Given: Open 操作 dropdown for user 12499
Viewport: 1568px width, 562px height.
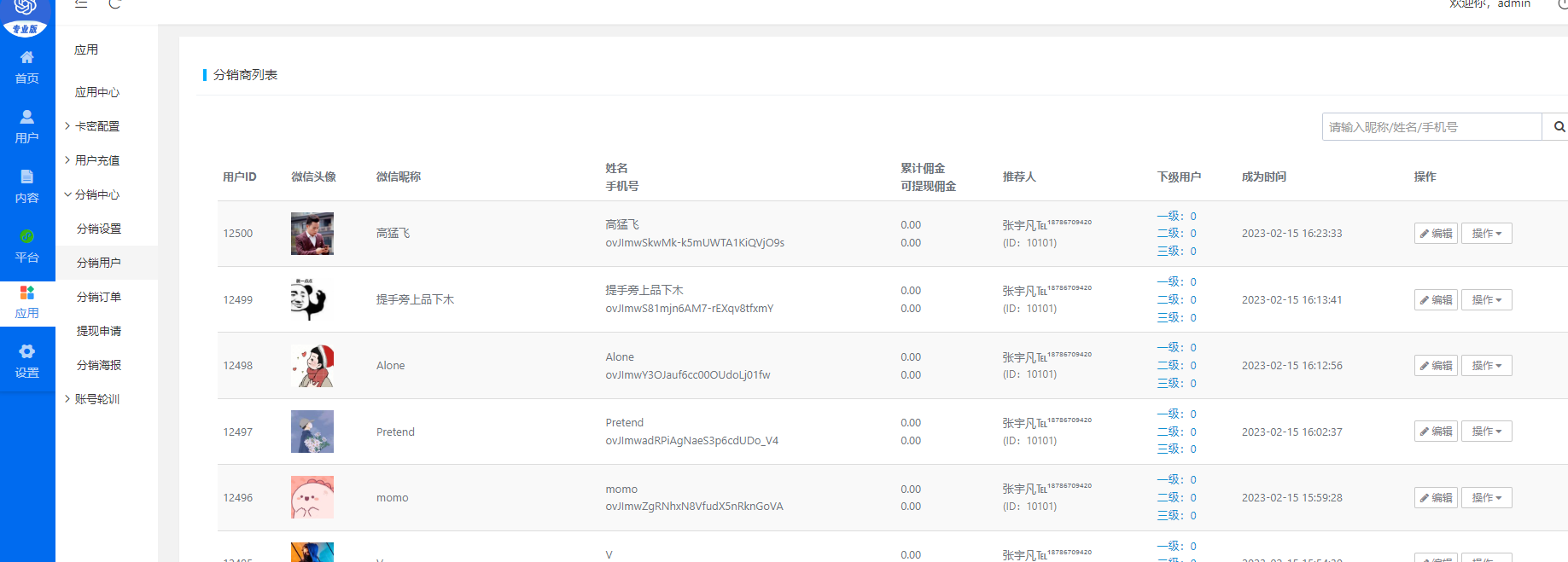Looking at the screenshot, I should [x=1487, y=300].
